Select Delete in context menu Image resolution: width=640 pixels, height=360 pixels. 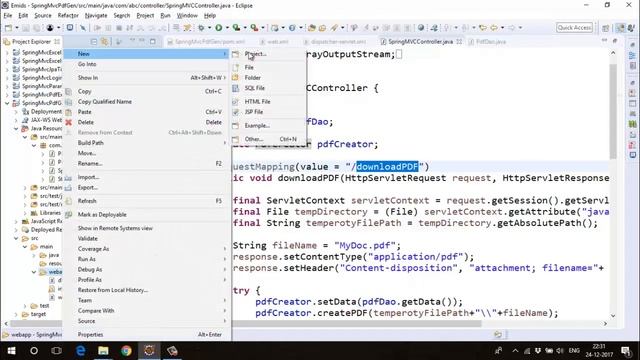click(x=146, y=122)
